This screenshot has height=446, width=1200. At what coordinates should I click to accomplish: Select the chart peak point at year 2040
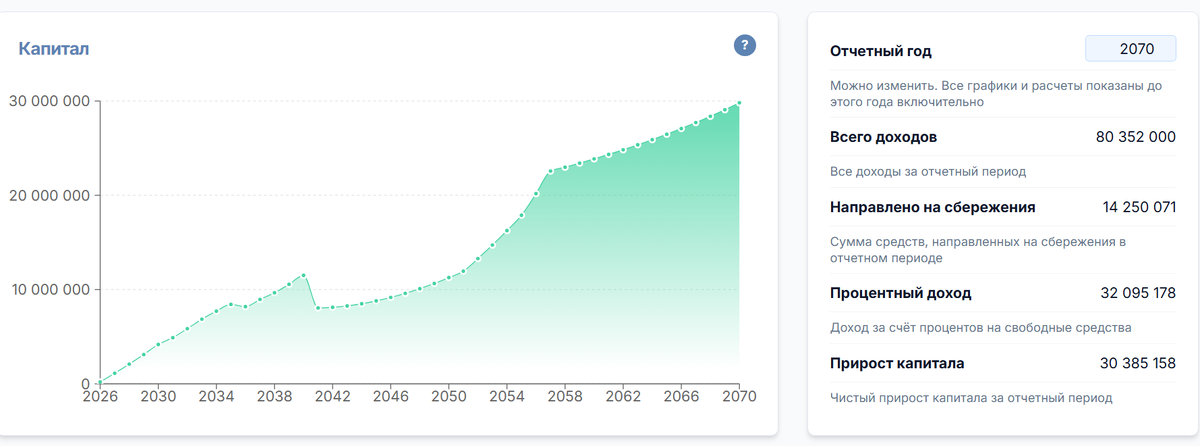pyautogui.click(x=303, y=275)
